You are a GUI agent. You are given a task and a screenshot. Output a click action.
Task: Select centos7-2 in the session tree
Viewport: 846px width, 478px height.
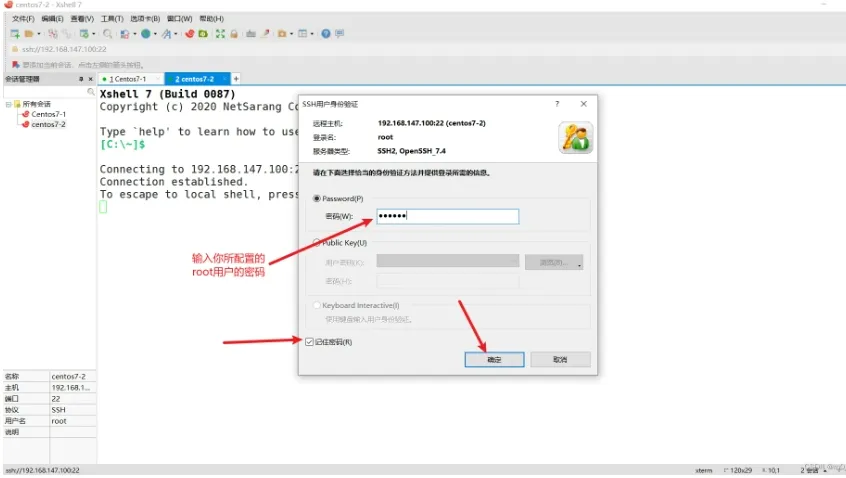point(49,125)
